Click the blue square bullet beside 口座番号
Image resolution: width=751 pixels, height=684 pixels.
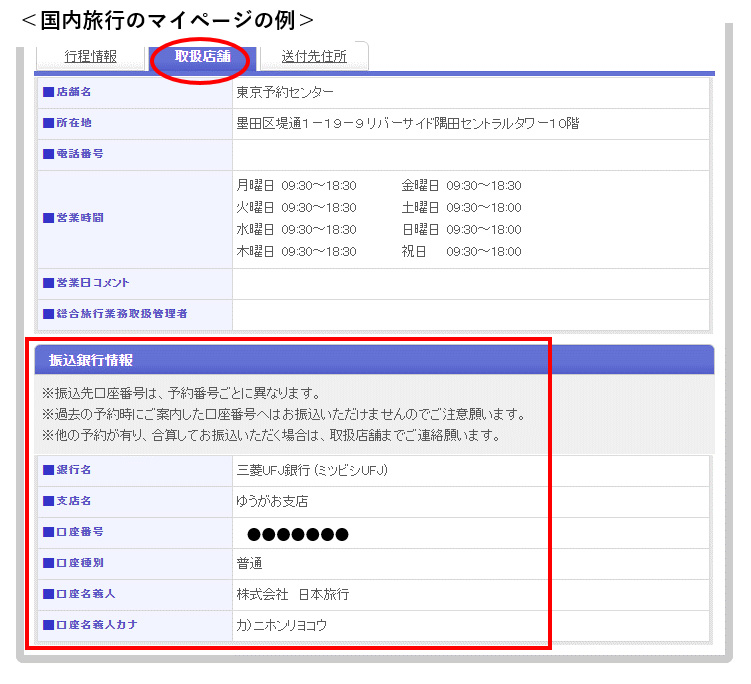pos(48,532)
